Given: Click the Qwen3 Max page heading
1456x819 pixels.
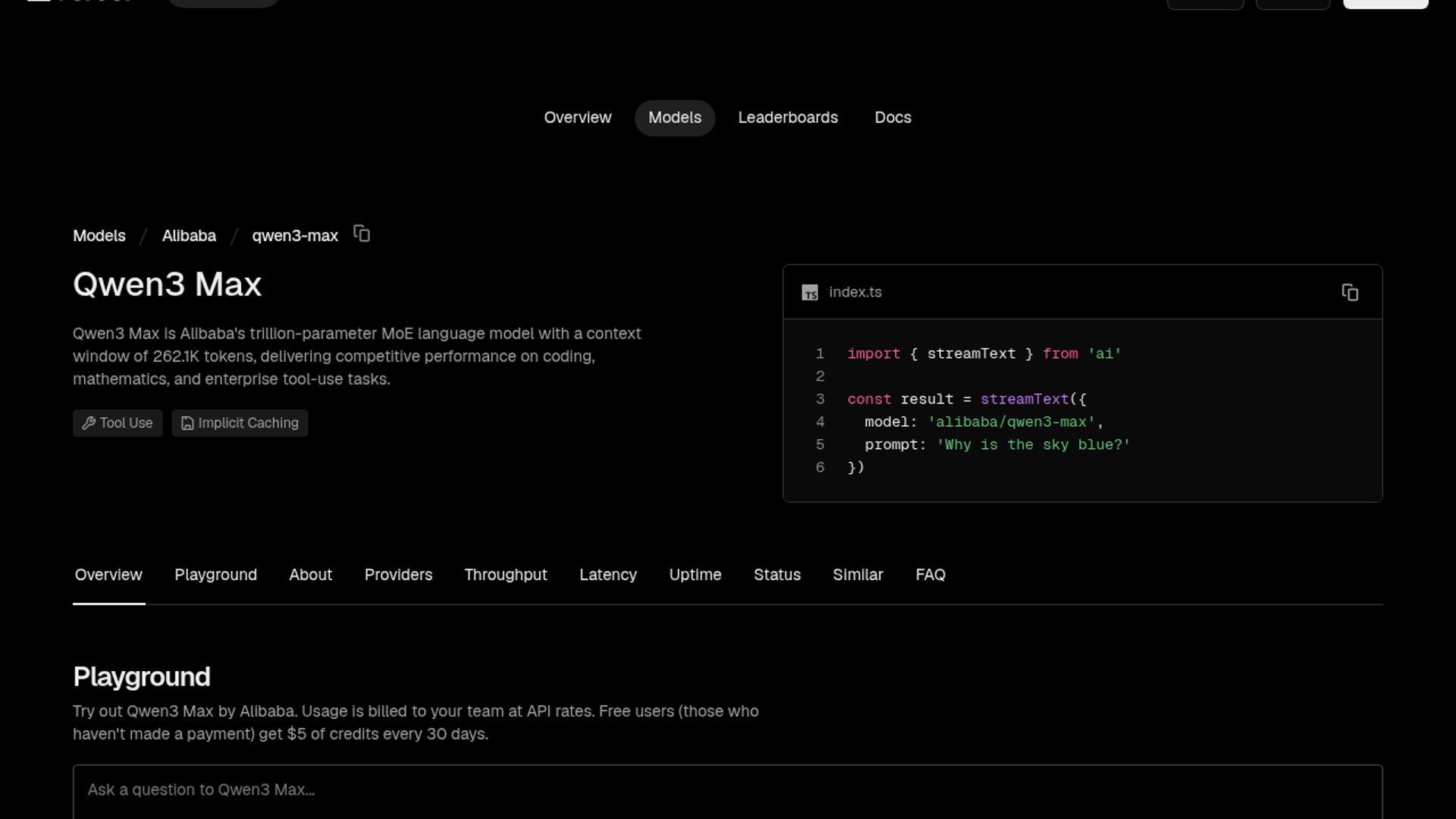Looking at the screenshot, I should (x=168, y=284).
